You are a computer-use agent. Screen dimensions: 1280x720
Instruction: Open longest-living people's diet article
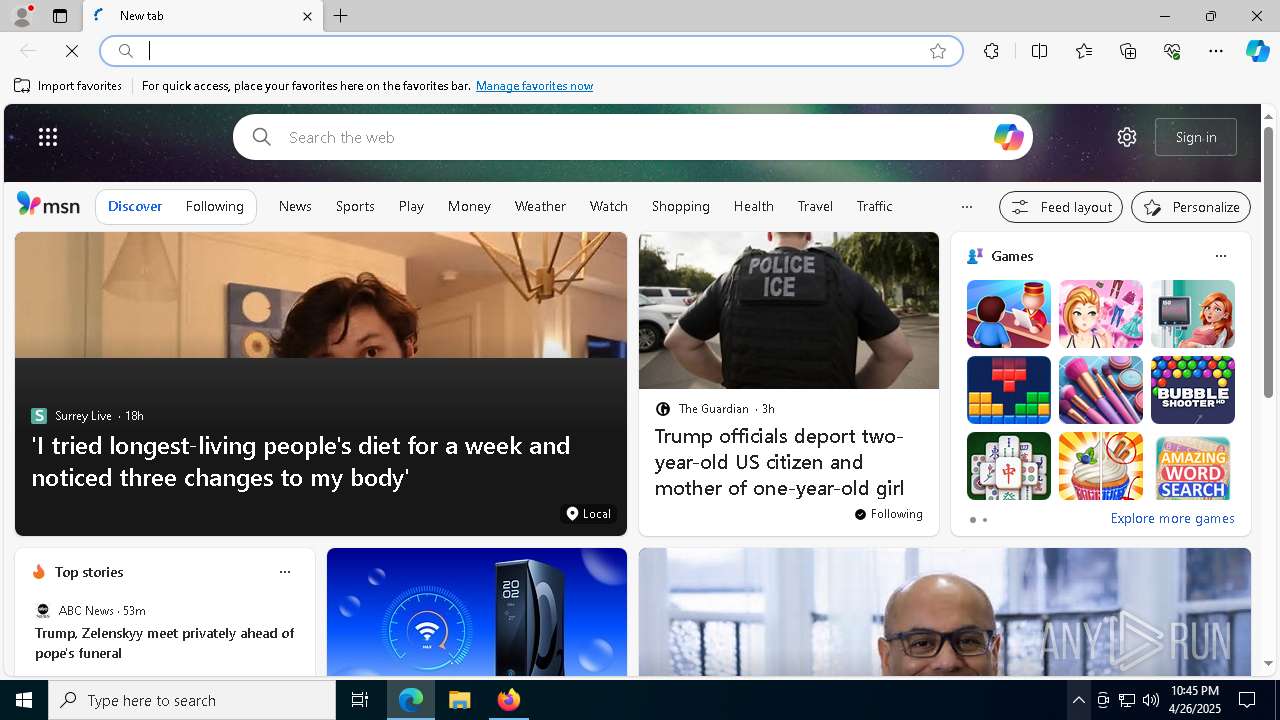pyautogui.click(x=301, y=461)
